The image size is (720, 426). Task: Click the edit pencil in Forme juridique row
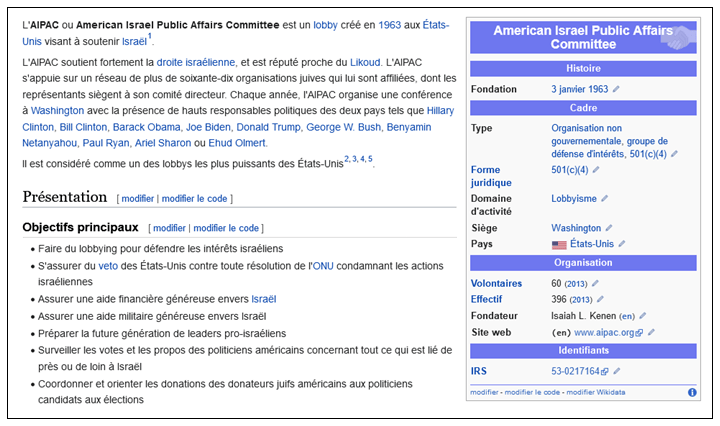[x=596, y=170]
